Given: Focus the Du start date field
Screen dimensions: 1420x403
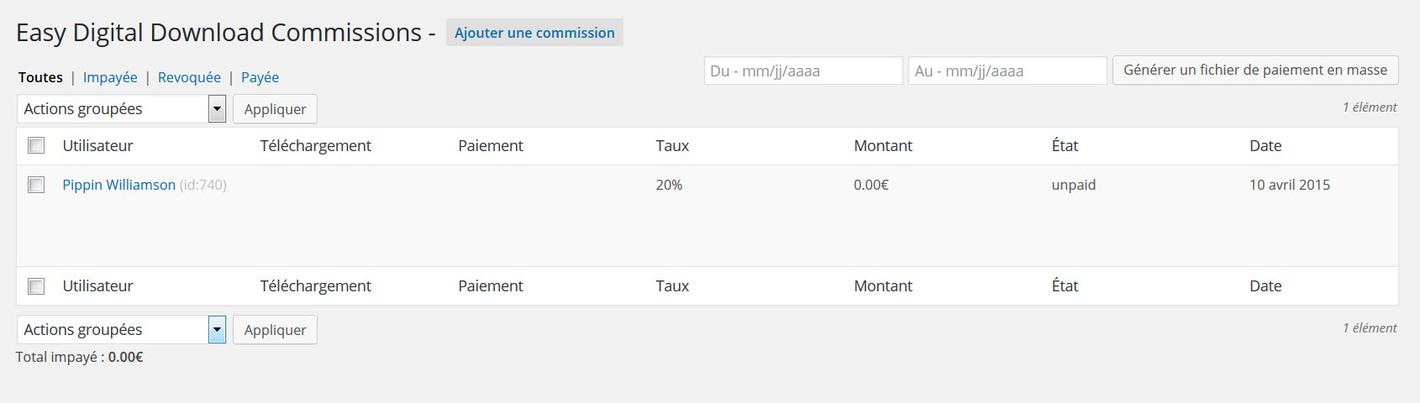Looking at the screenshot, I should point(803,71).
